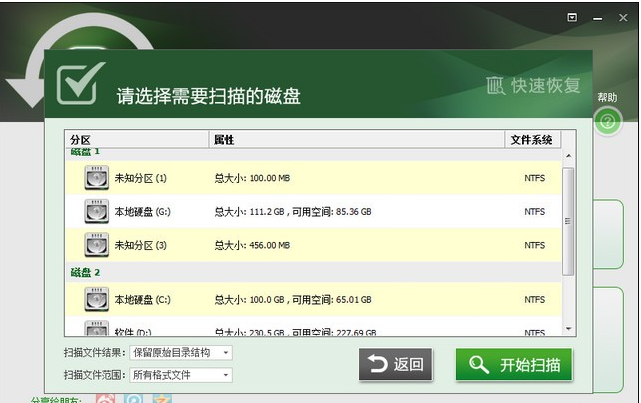Click the 快速恢复 title text
The image size is (641, 403).
click(545, 85)
